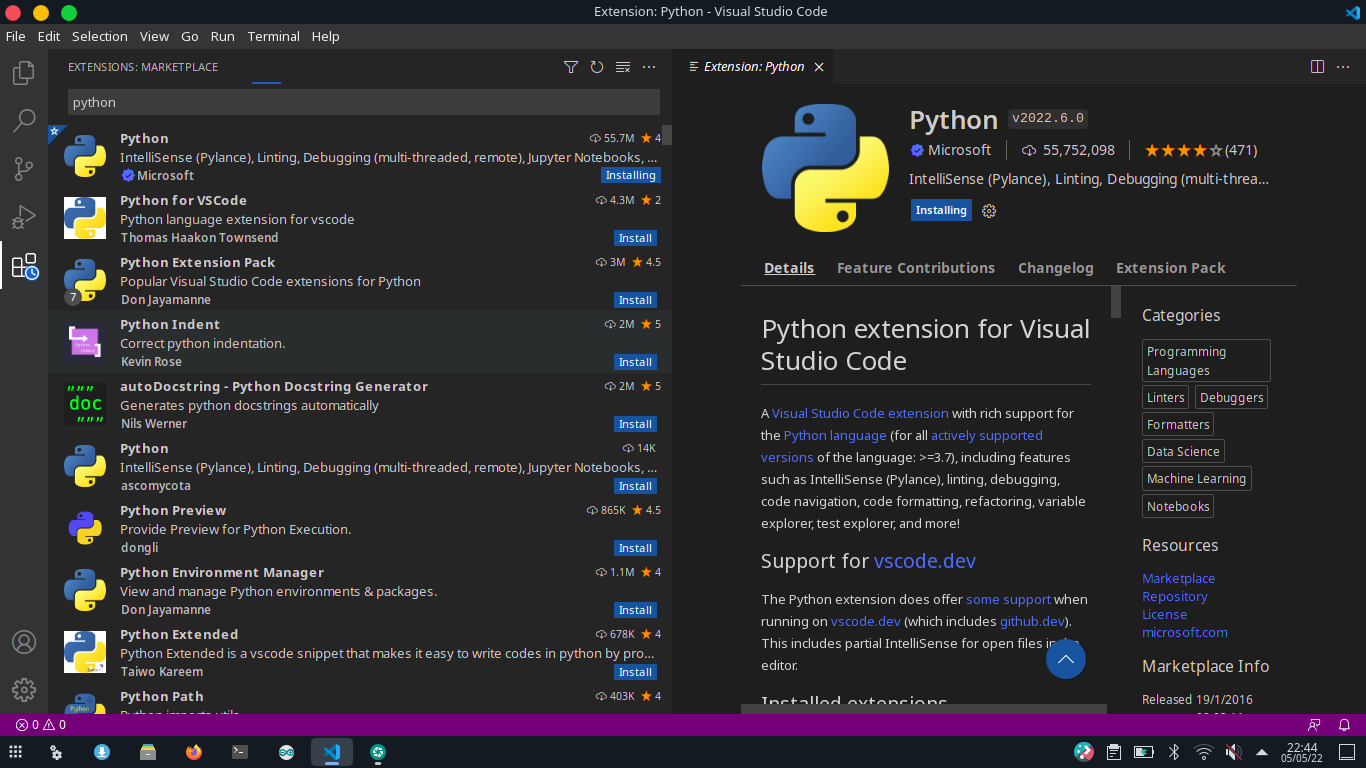
Task: Click the errors and warnings status indicator
Action: click(41, 725)
